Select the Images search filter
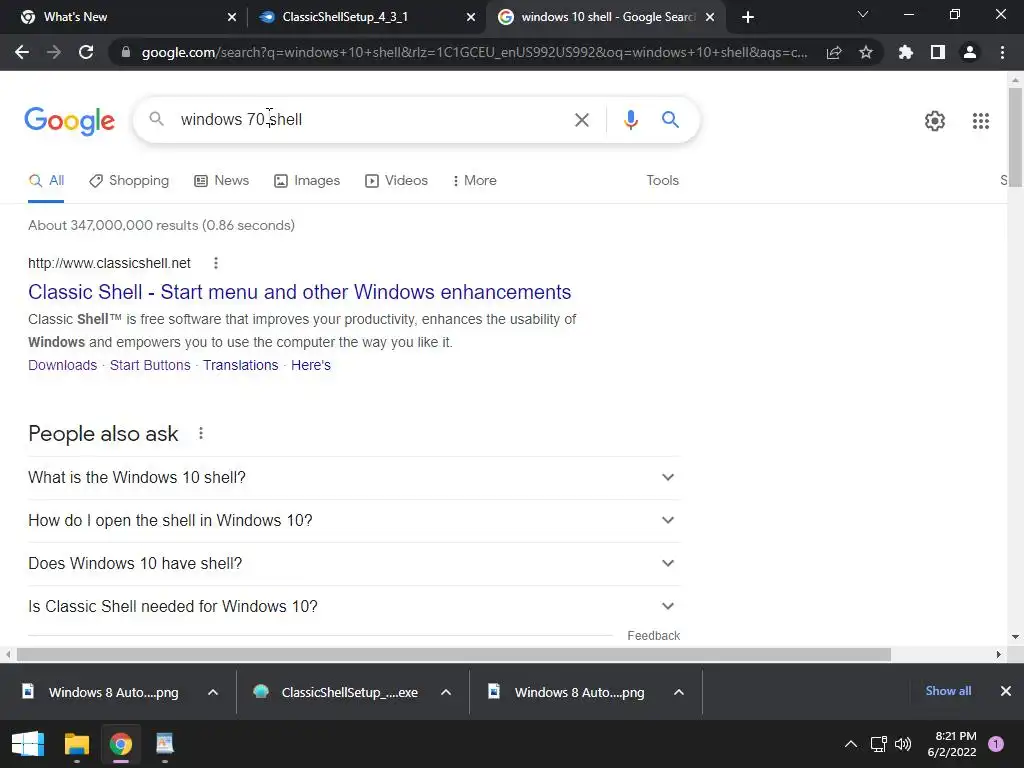The image size is (1024, 768). pyautogui.click(x=307, y=180)
